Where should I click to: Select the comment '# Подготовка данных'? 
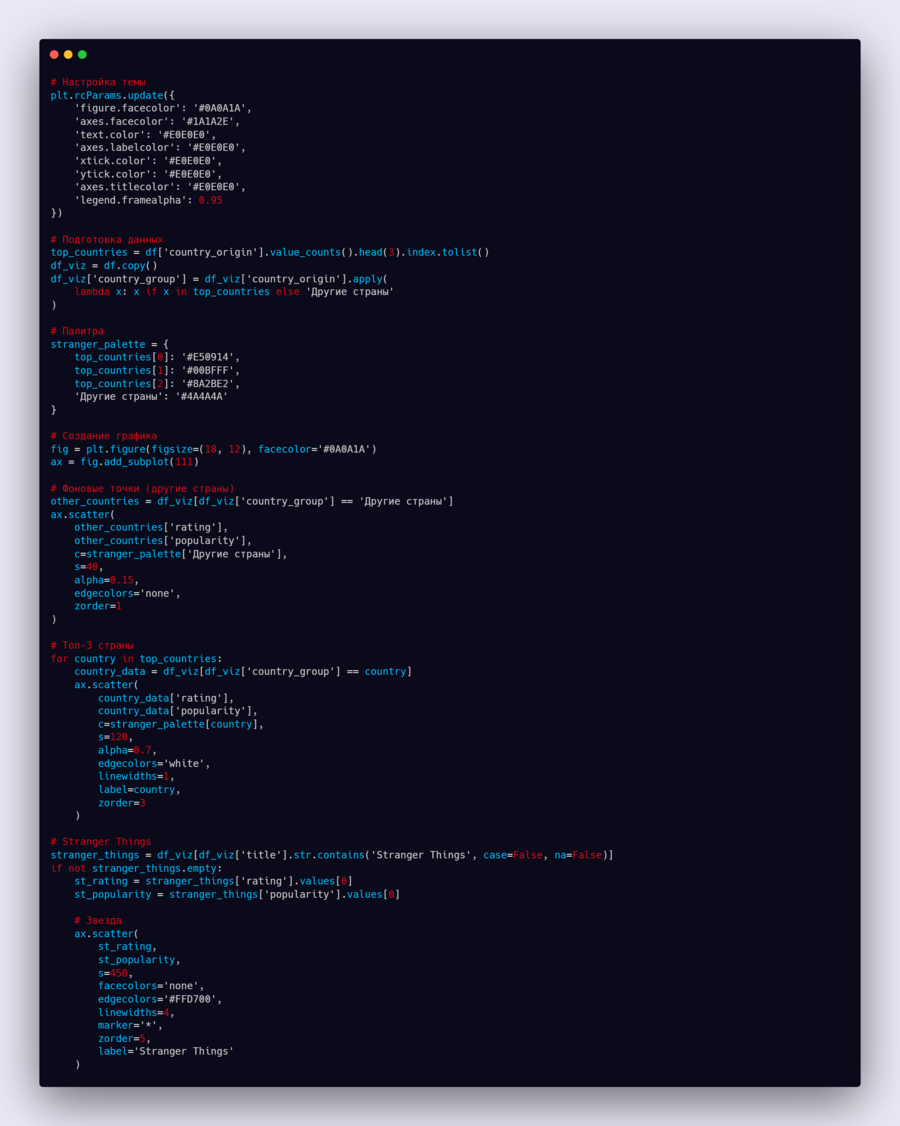click(x=106, y=239)
